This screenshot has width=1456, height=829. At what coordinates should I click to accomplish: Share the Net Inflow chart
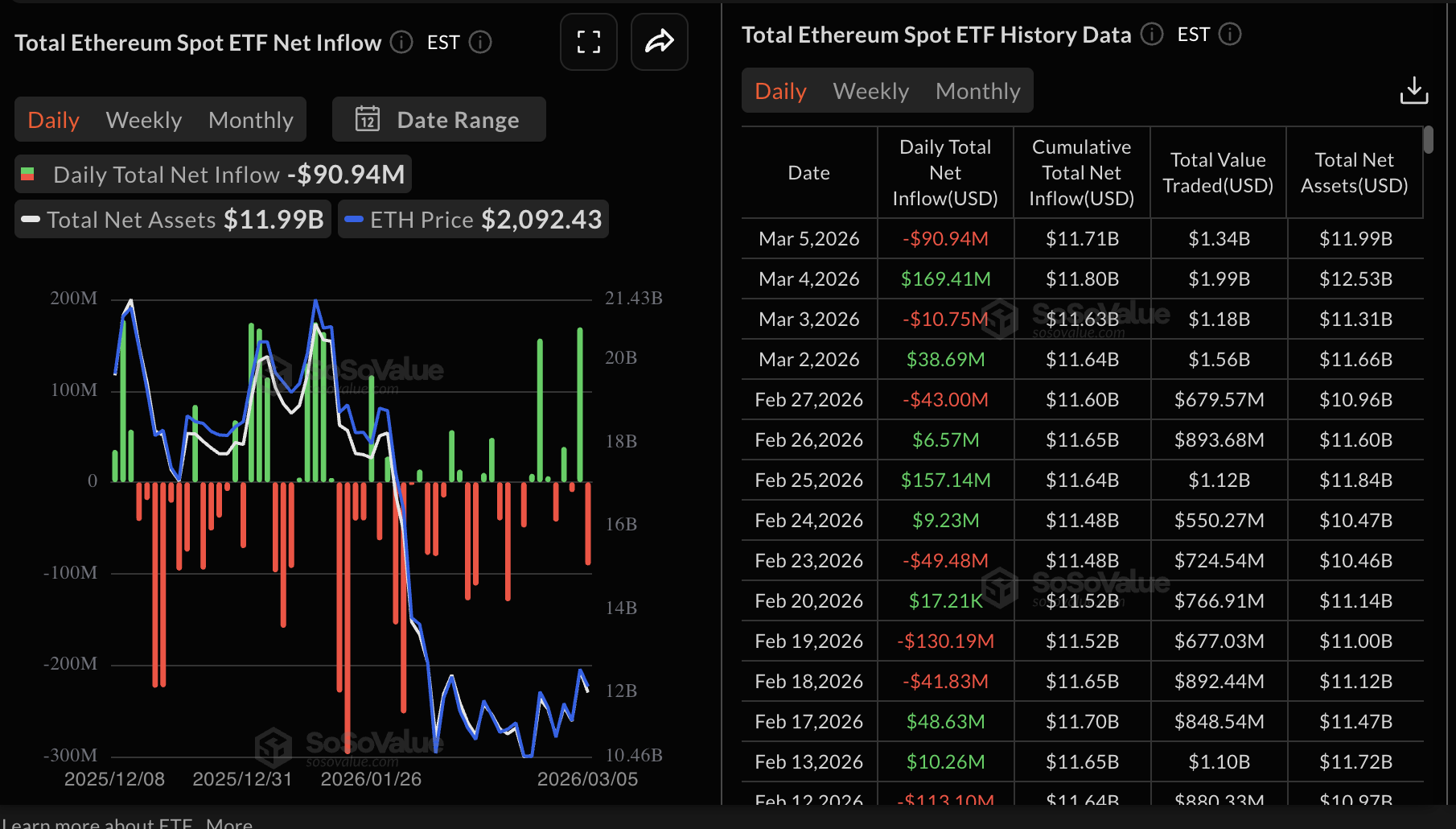660,42
